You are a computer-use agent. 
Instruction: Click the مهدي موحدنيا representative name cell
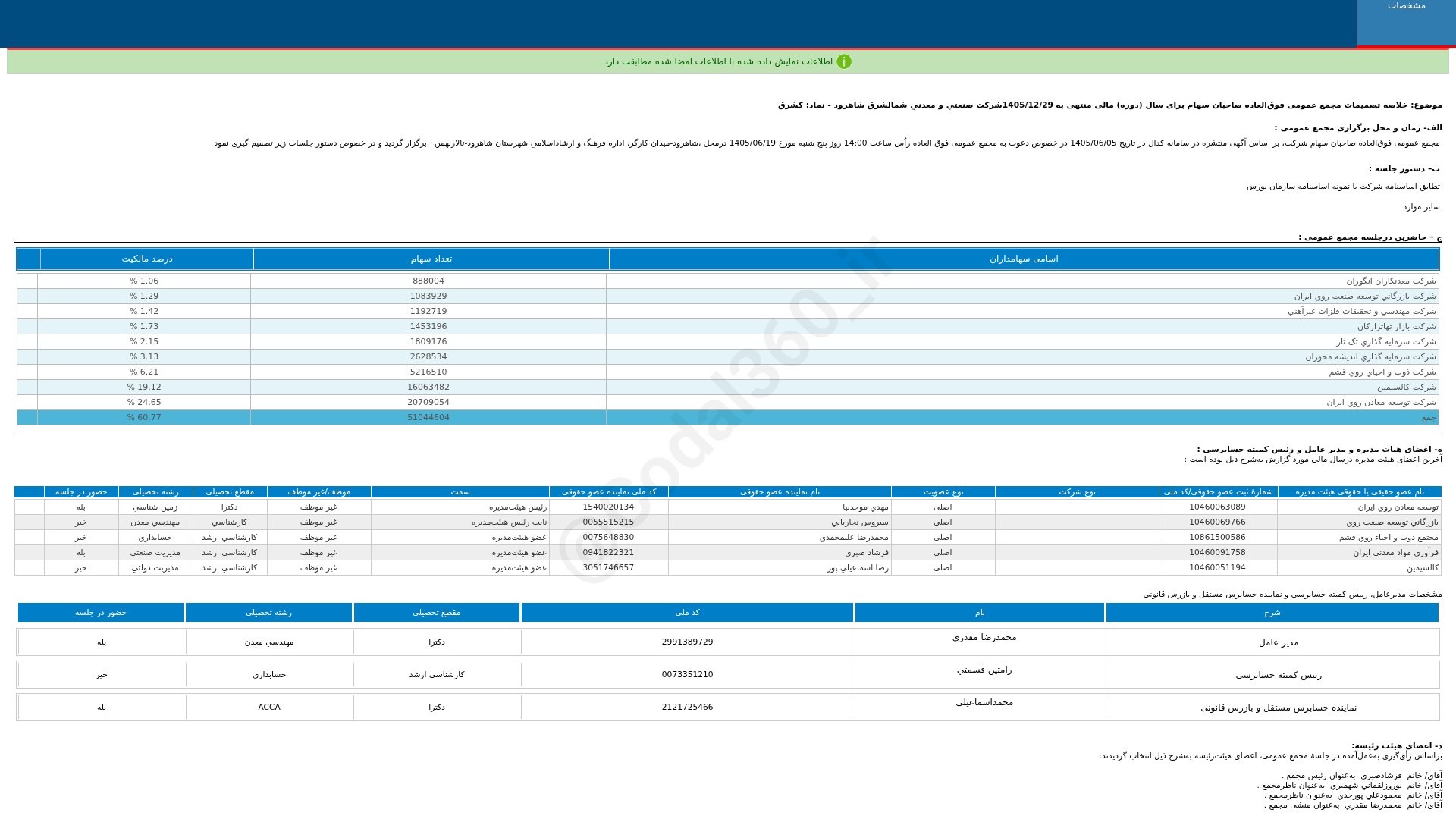(780, 507)
